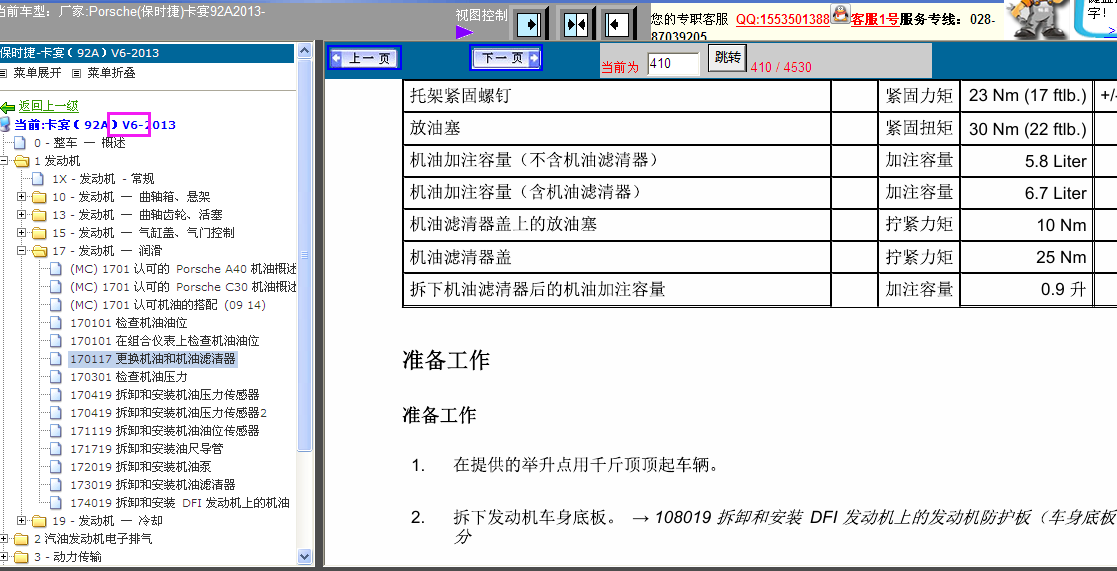Viewport: 1117px width, 571px height.
Task: Click document icon for 1X - 发动机 - 常规
Action: pos(38,179)
